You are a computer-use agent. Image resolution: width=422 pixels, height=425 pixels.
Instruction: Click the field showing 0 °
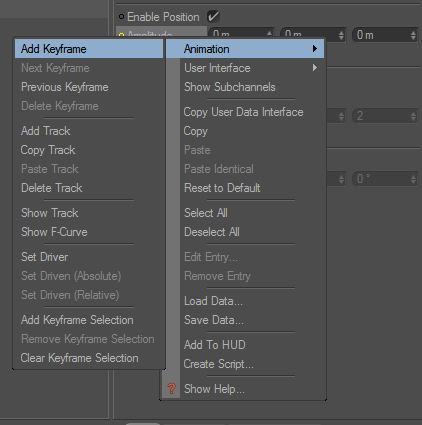385,179
